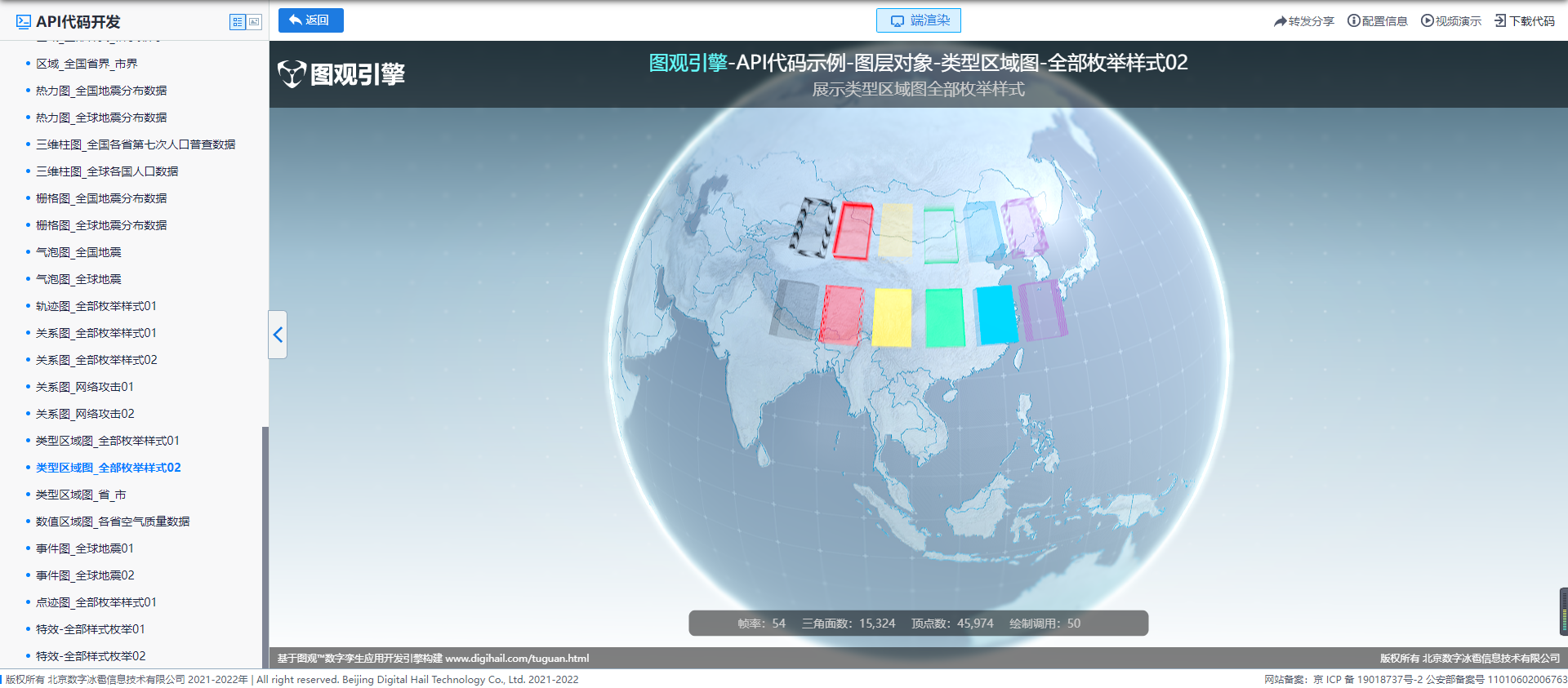Open 三维柱图_全国各省第七次人口普查数据

click(136, 144)
